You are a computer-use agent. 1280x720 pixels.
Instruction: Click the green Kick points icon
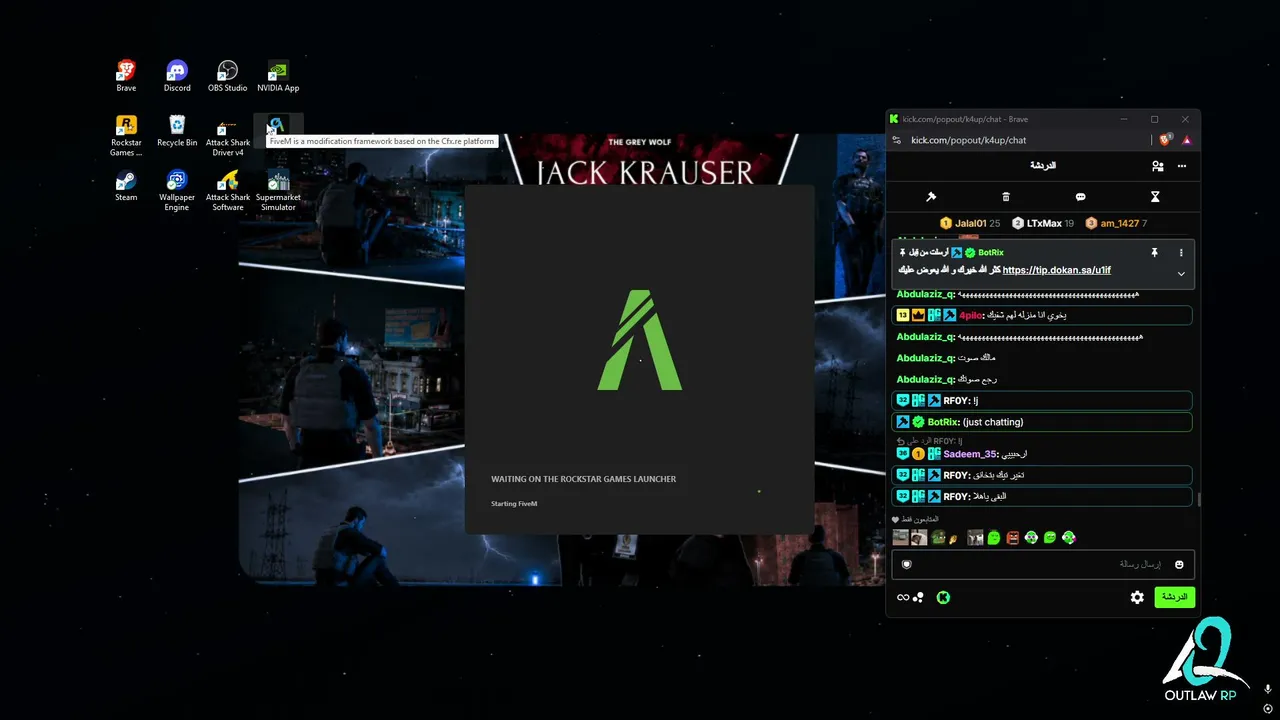pyautogui.click(x=942, y=597)
